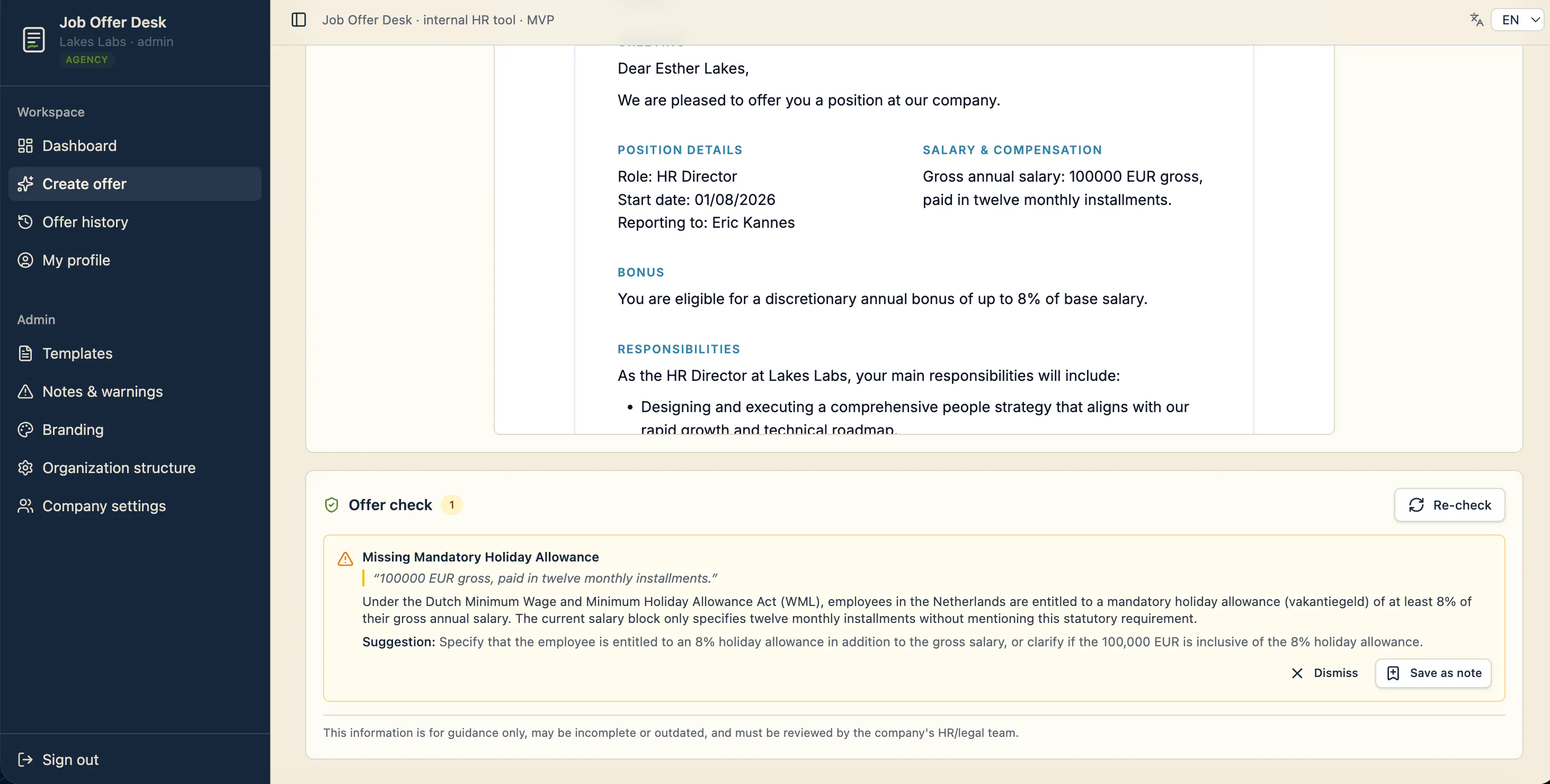Click the Notes & warnings triangle icon
The width and height of the screenshot is (1550, 784).
click(x=25, y=391)
